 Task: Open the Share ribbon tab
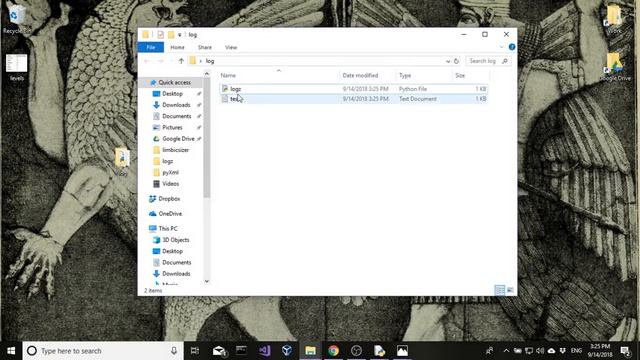pyautogui.click(x=204, y=47)
